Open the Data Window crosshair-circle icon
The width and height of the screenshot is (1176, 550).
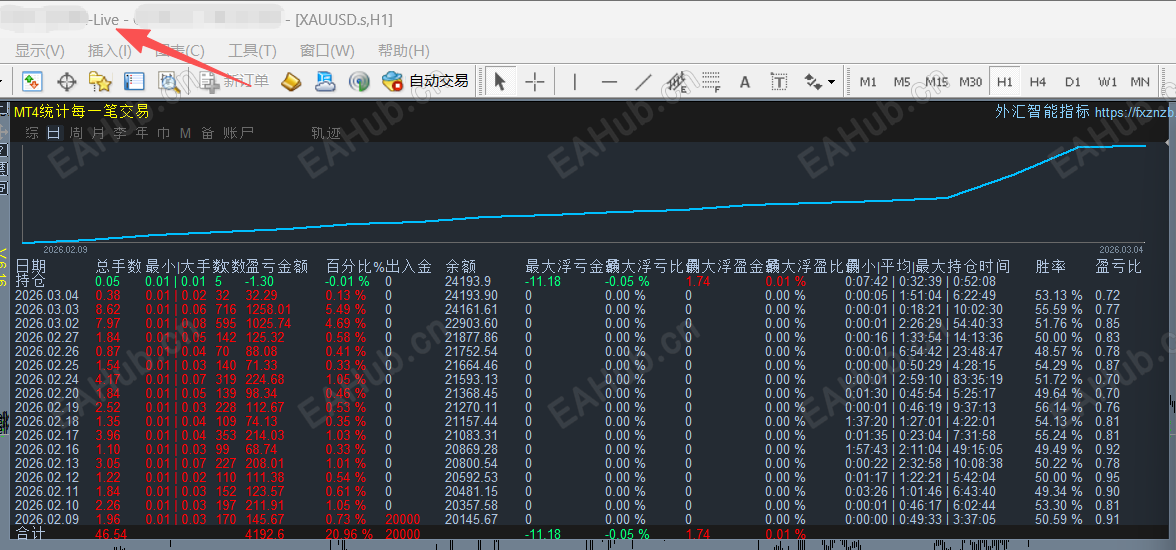[x=67, y=81]
